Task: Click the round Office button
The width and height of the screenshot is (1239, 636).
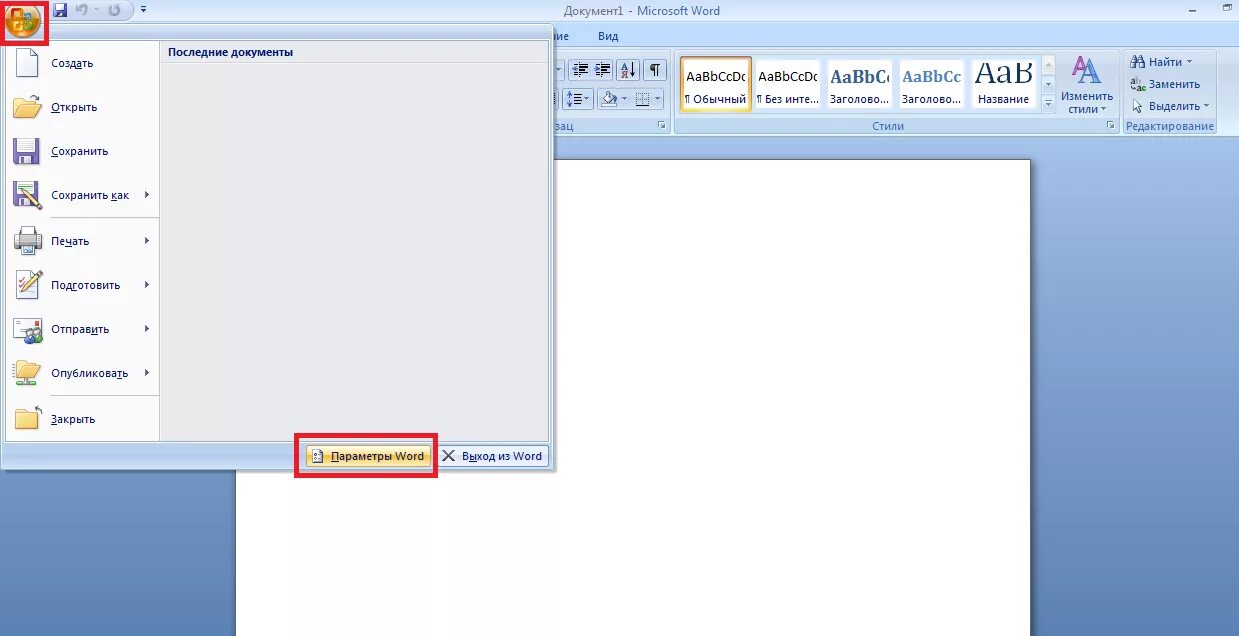Action: (23, 19)
